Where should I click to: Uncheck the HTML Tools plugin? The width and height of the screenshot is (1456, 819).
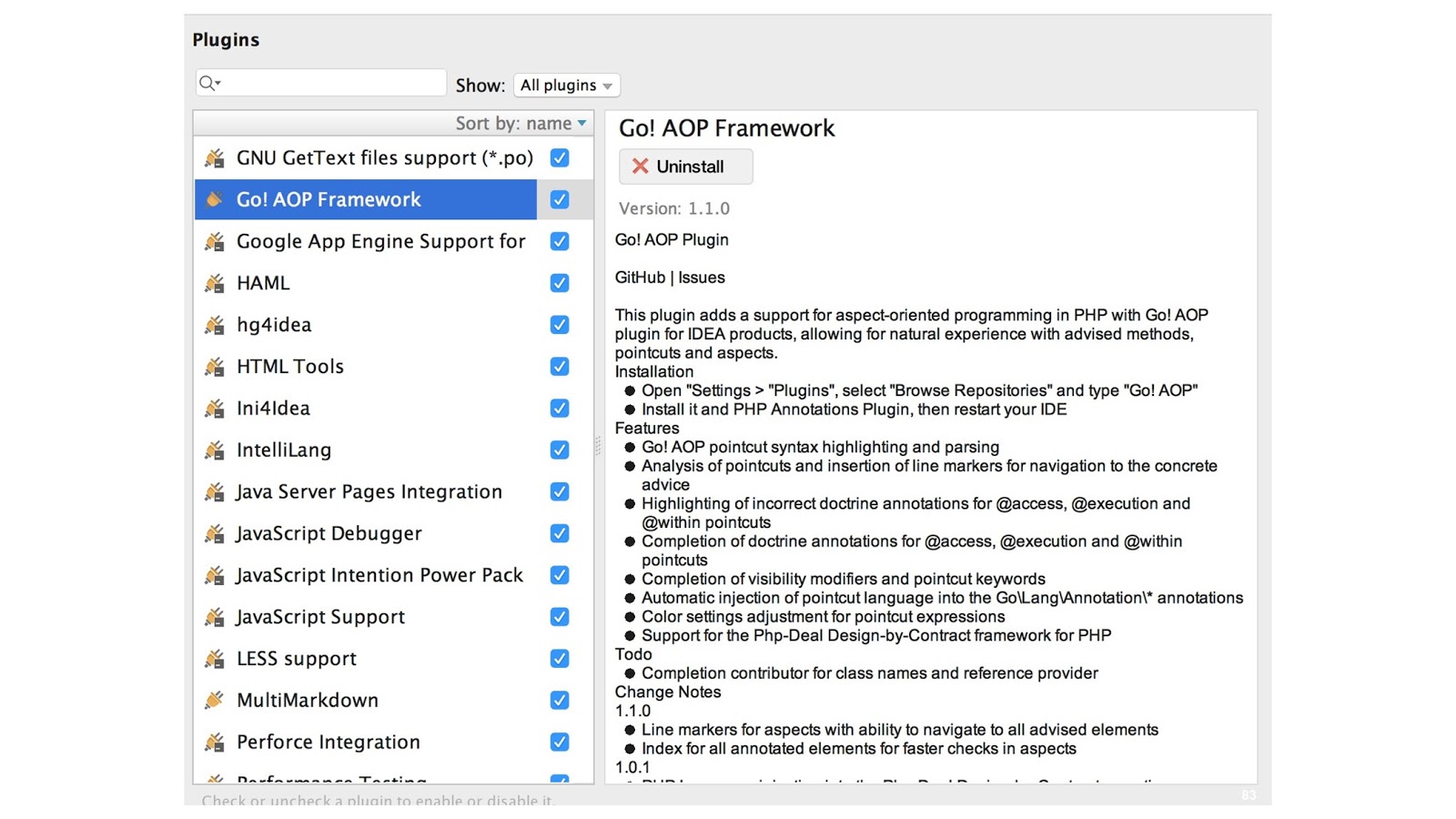[x=560, y=367]
